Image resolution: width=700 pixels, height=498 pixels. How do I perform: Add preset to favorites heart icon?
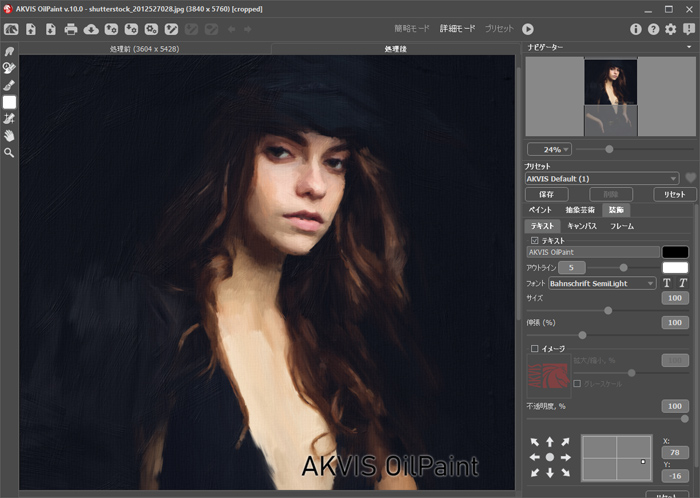click(690, 178)
